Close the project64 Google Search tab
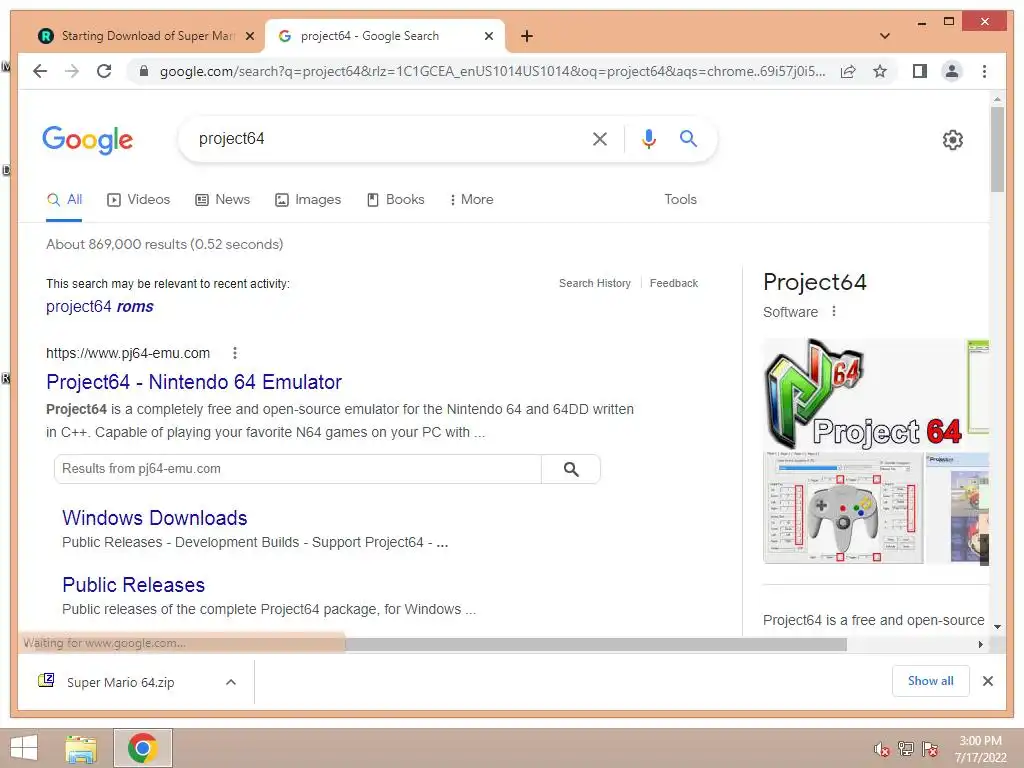 tap(488, 36)
